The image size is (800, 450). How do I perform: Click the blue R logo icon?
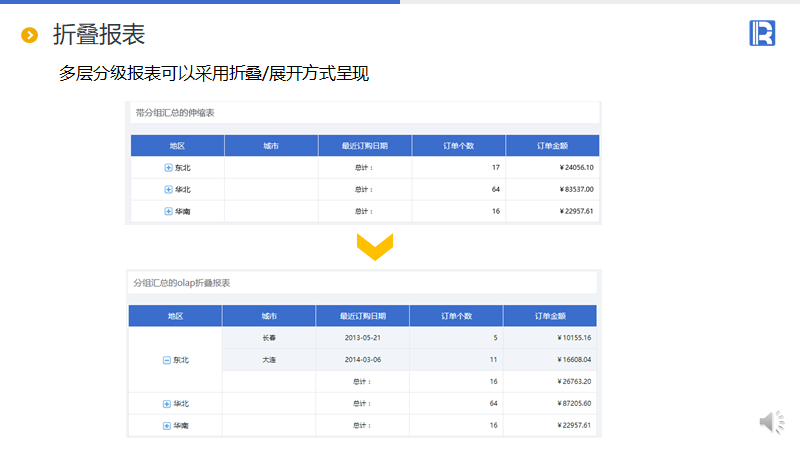pos(762,33)
